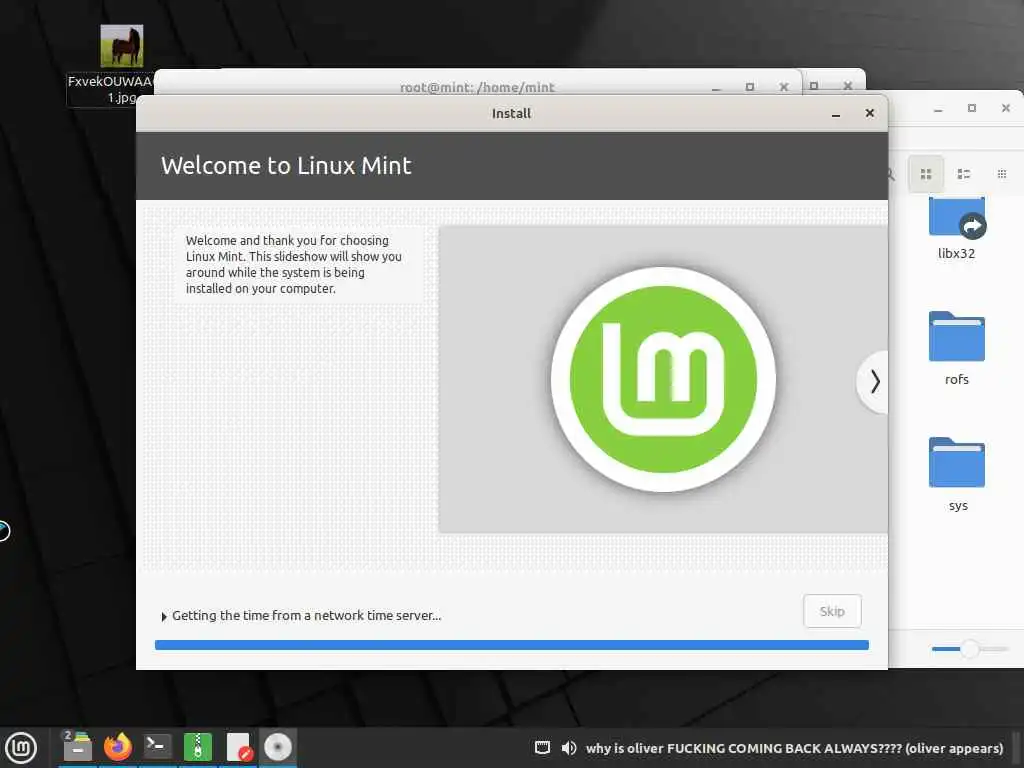Open the terminal from the taskbar
Screen dimensions: 1024x768
click(x=157, y=746)
